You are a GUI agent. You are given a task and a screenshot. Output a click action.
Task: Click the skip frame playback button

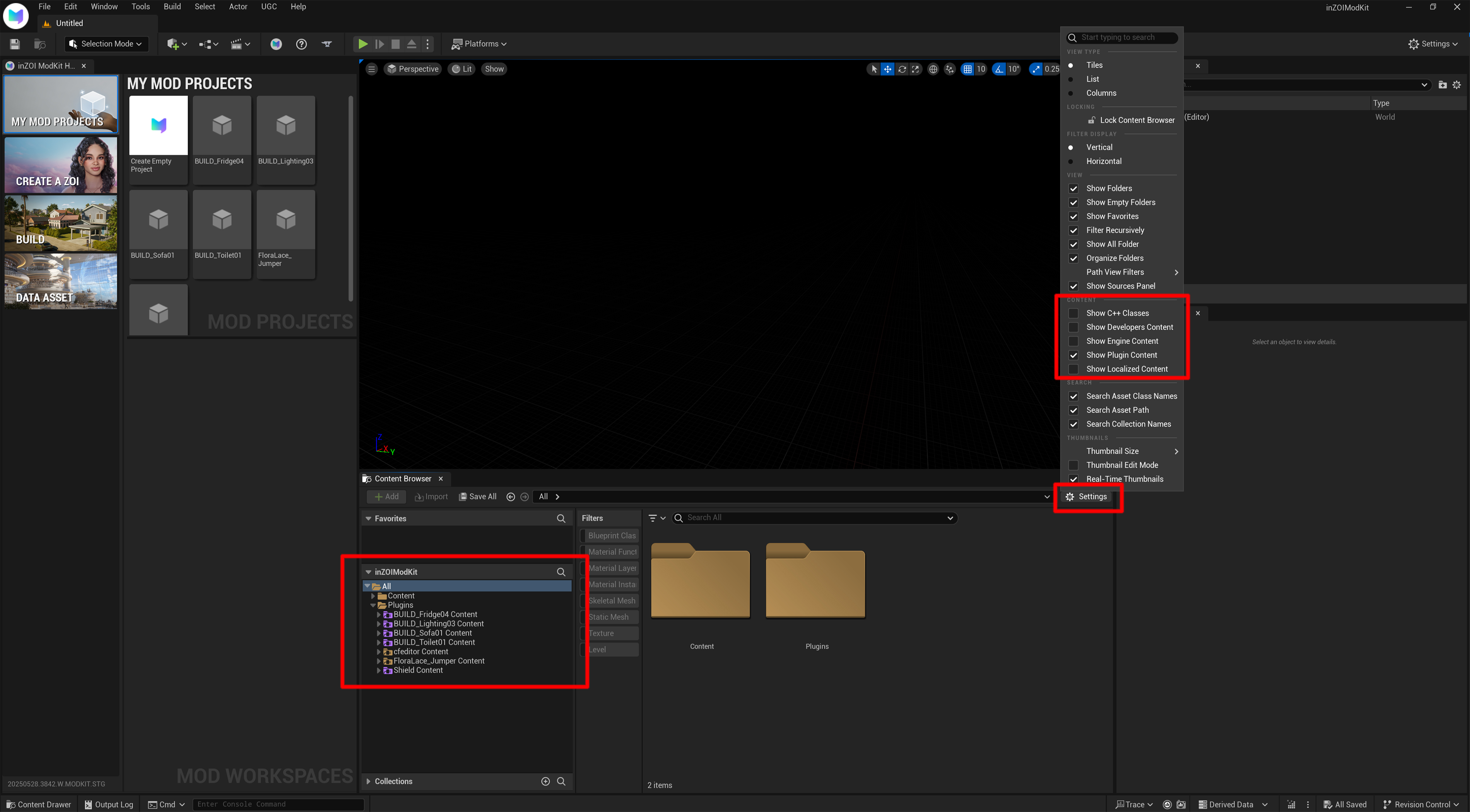tap(379, 44)
